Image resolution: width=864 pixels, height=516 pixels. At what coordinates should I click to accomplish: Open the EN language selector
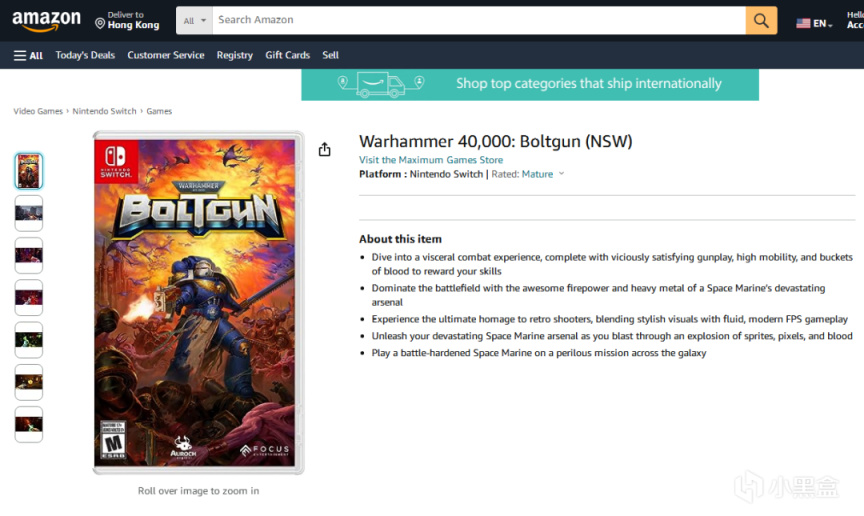click(x=814, y=23)
